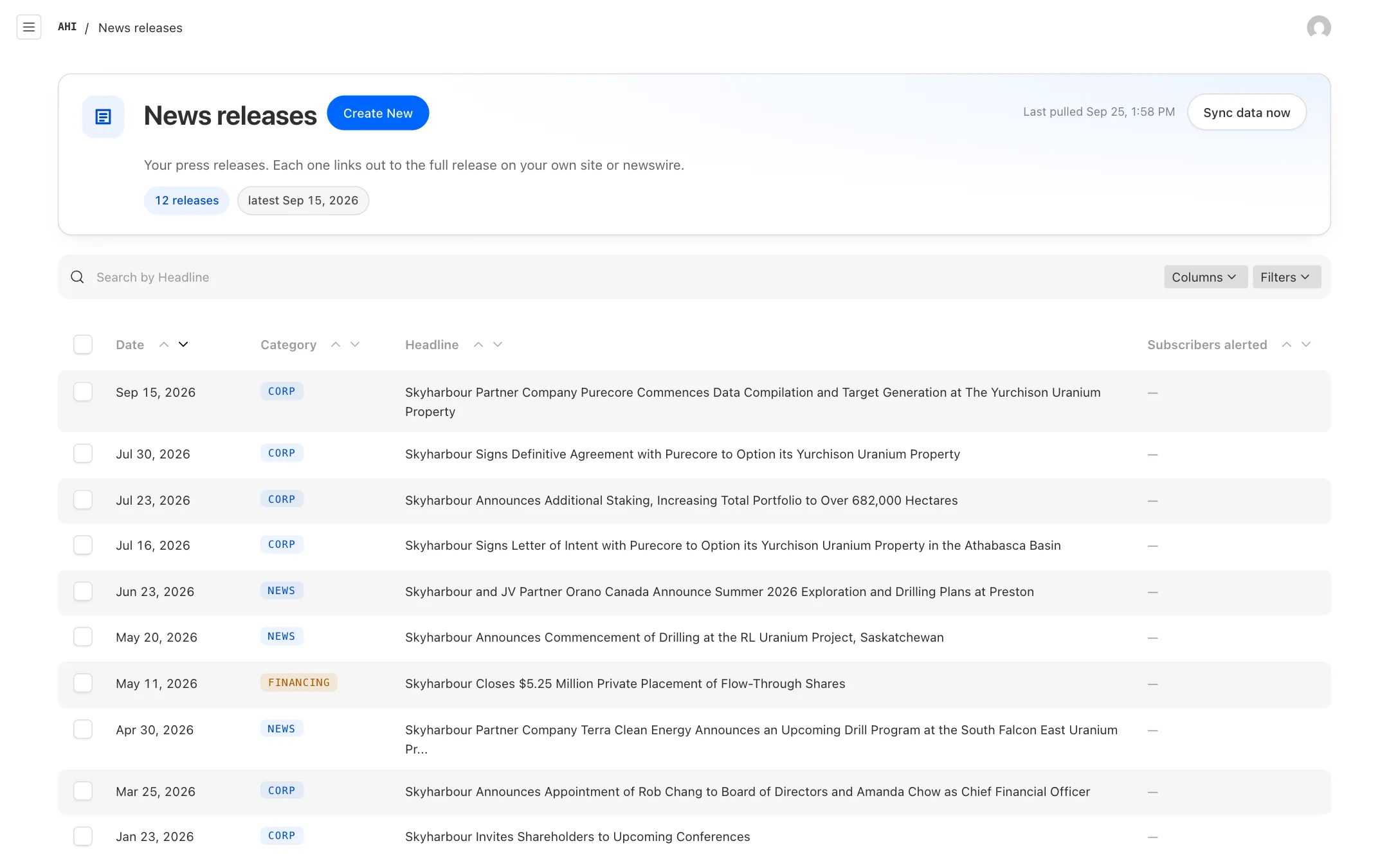The image size is (1389, 868).
Task: Click CORP tag on Sep 15 row
Action: (x=282, y=392)
